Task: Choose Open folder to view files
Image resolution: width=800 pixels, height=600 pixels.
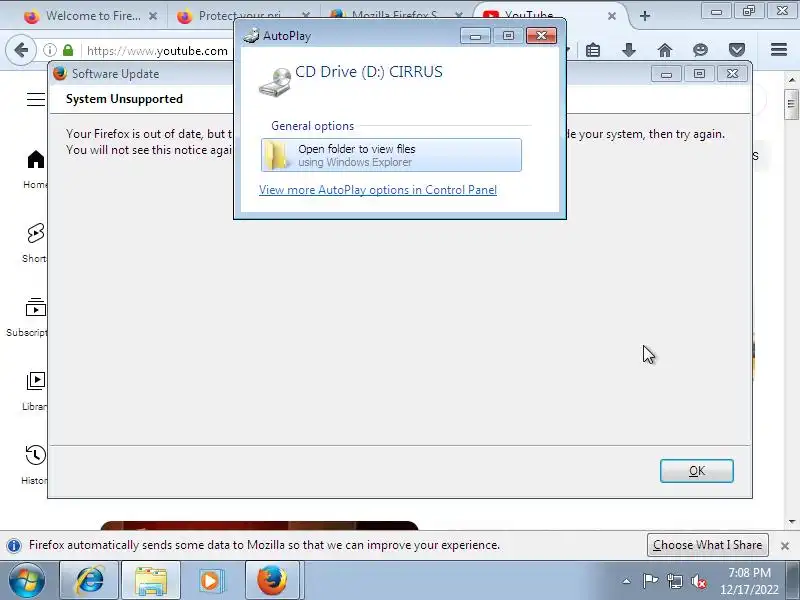Action: click(391, 155)
